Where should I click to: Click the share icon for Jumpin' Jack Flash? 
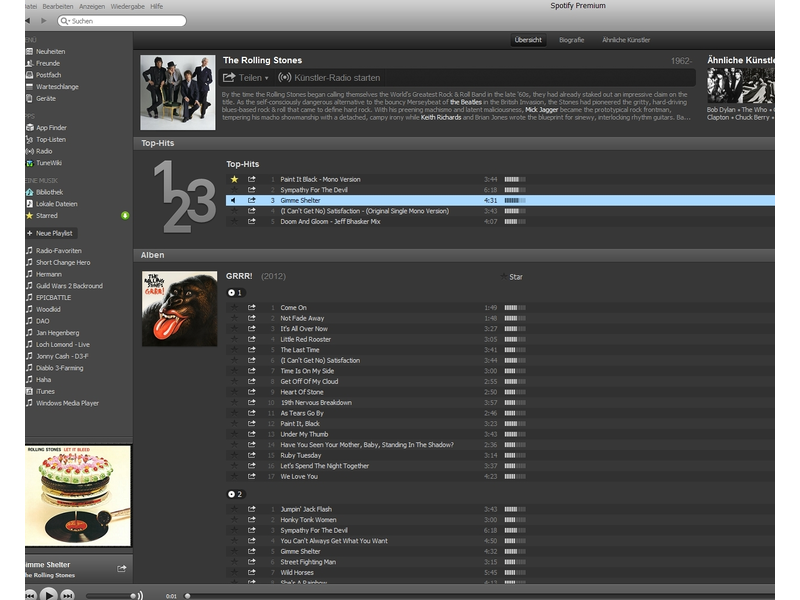click(x=252, y=509)
